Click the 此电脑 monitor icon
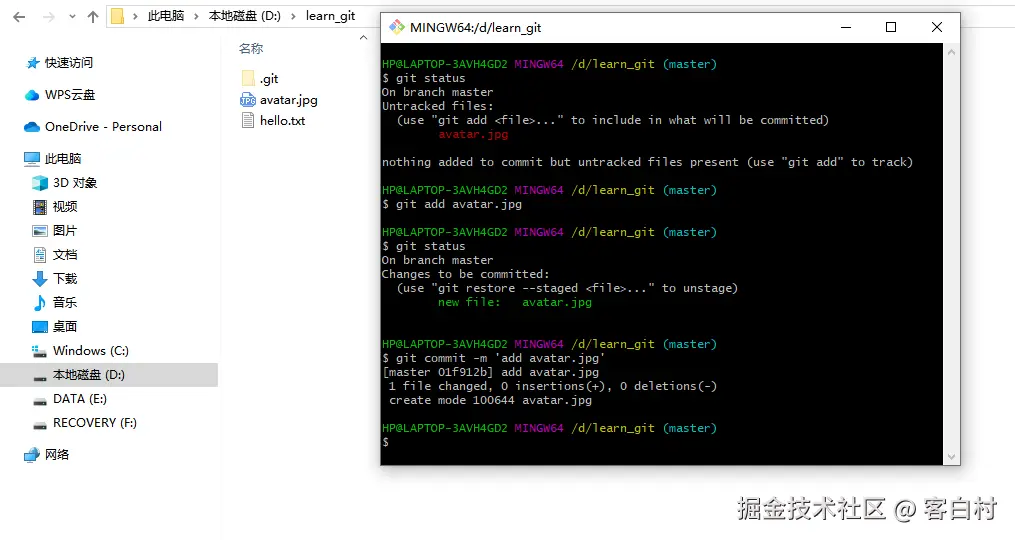The height and width of the screenshot is (540, 1015). [32, 159]
